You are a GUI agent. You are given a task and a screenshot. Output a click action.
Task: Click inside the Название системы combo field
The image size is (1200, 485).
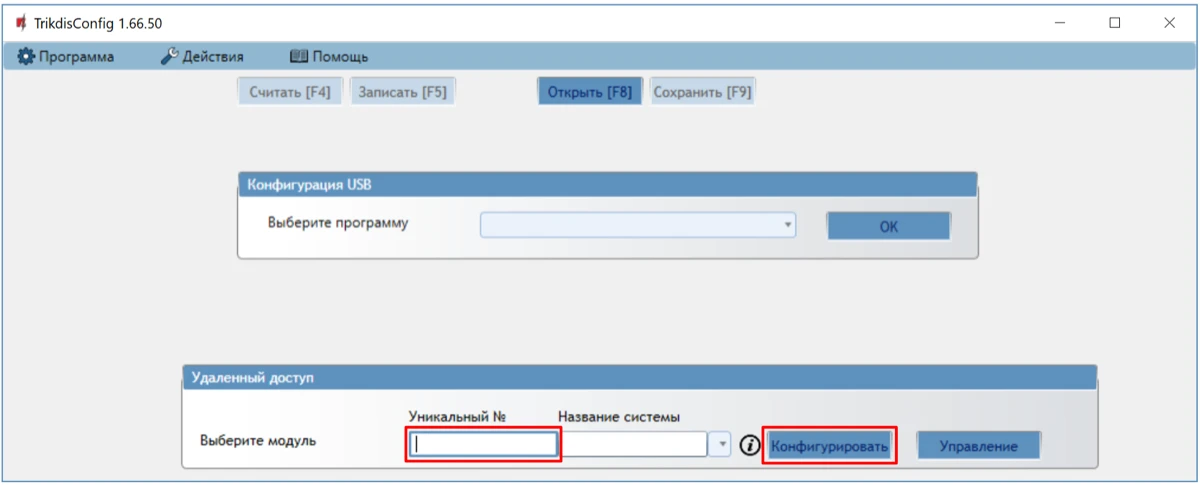tap(634, 445)
